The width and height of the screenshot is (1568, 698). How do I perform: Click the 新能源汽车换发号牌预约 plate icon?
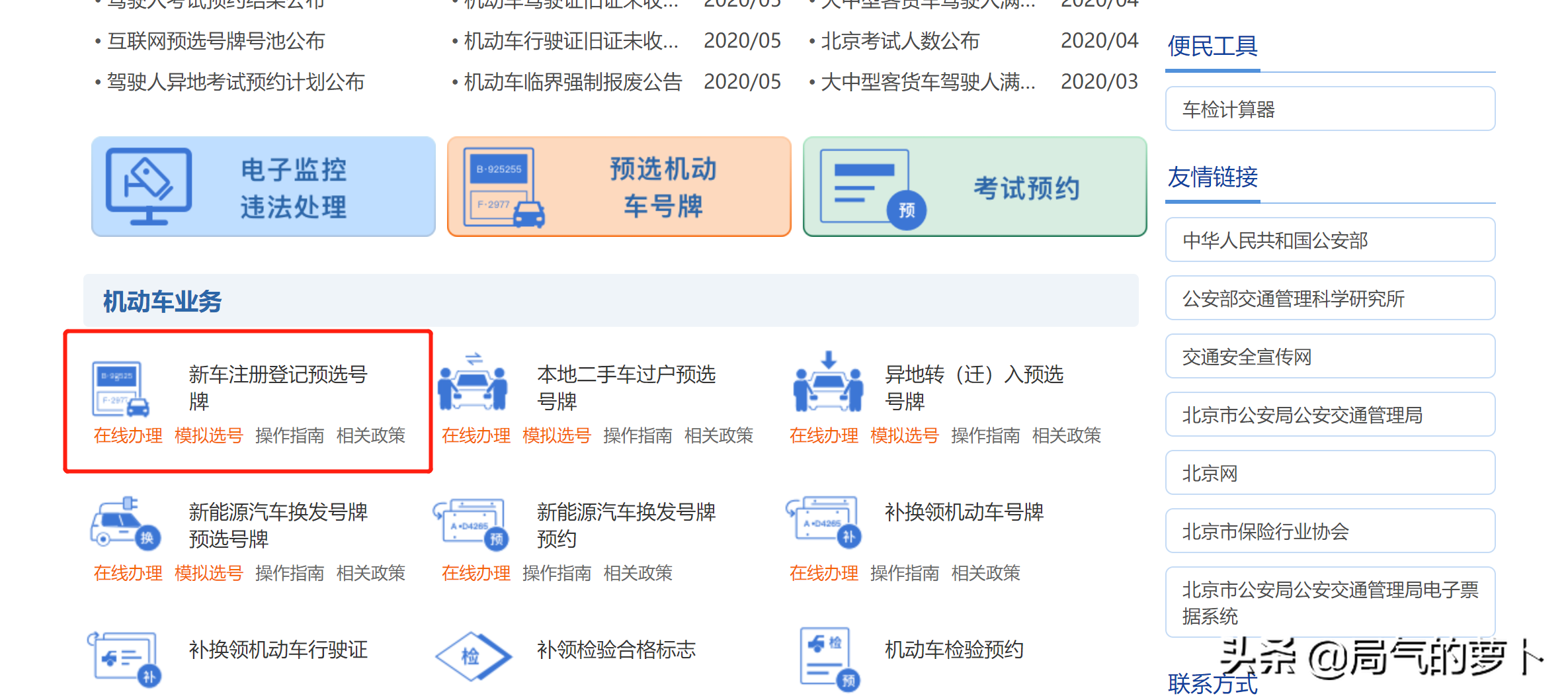coord(471,525)
